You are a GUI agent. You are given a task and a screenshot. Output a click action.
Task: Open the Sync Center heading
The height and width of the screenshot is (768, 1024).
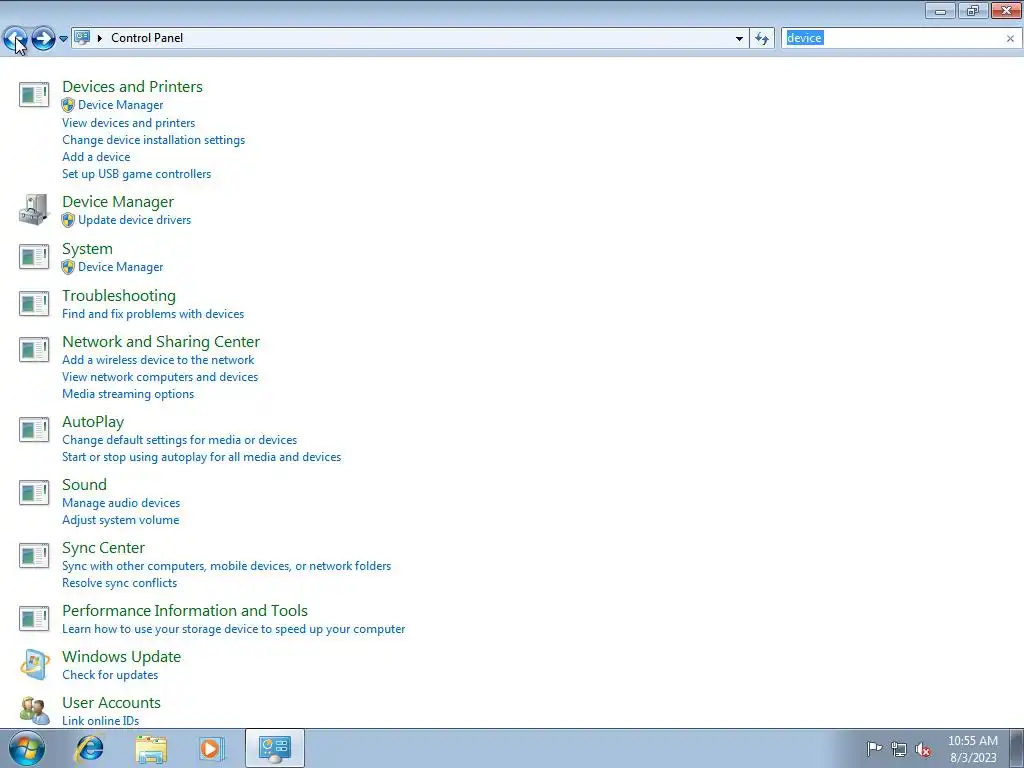[103, 548]
